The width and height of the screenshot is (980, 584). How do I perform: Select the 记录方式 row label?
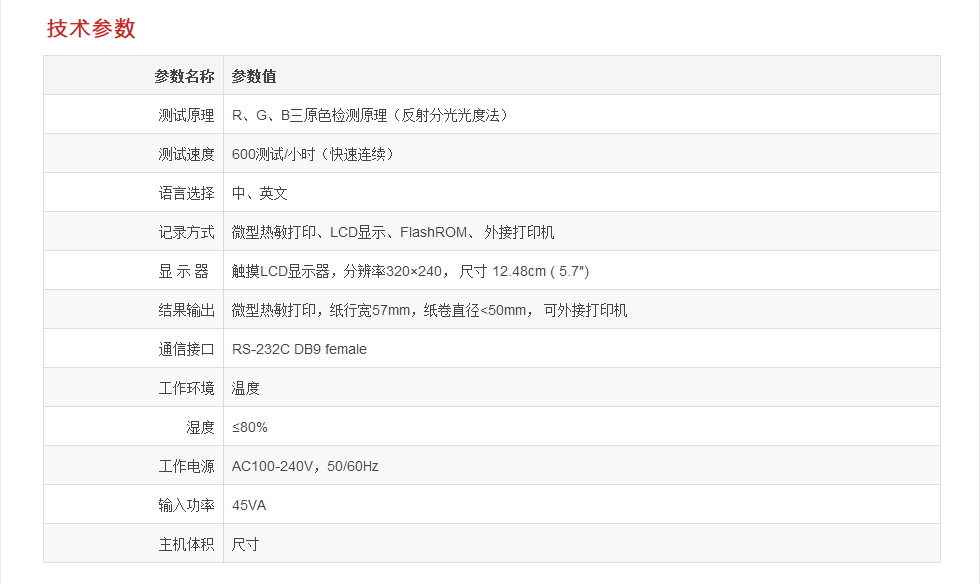tap(186, 232)
